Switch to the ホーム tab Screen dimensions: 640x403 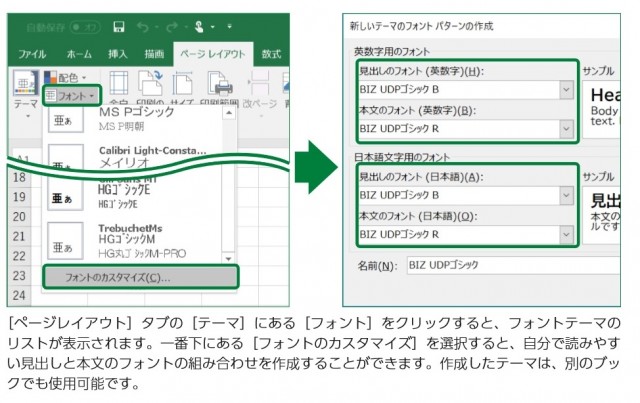tap(79, 54)
